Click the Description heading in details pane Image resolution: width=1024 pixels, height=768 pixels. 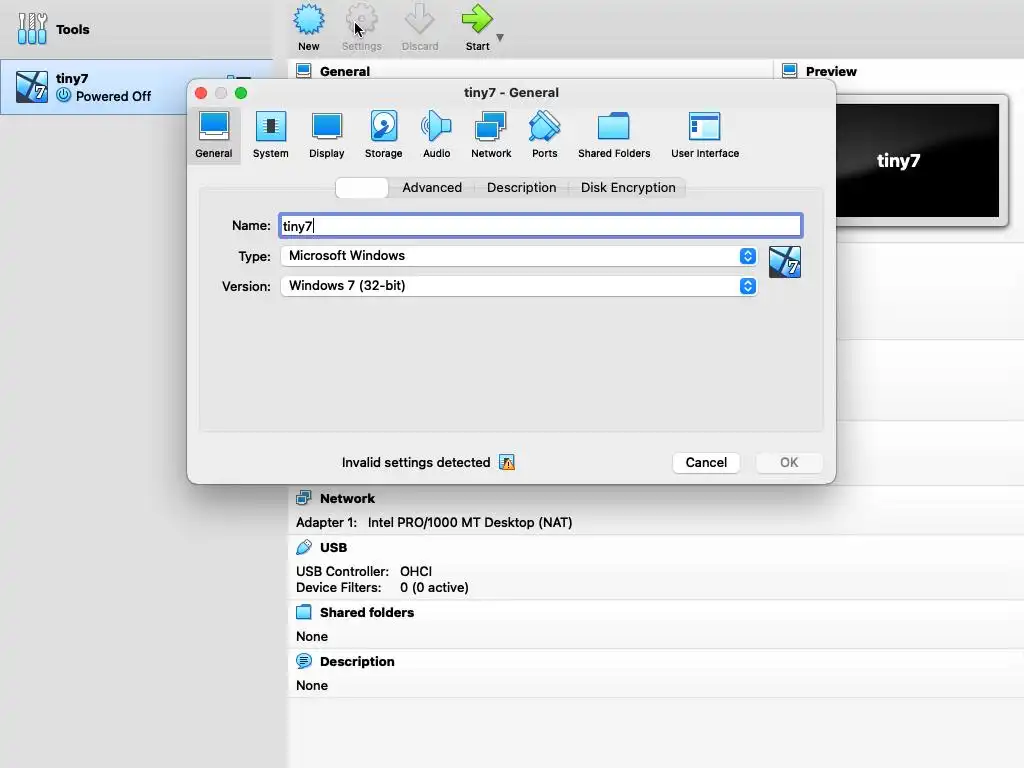click(x=357, y=662)
